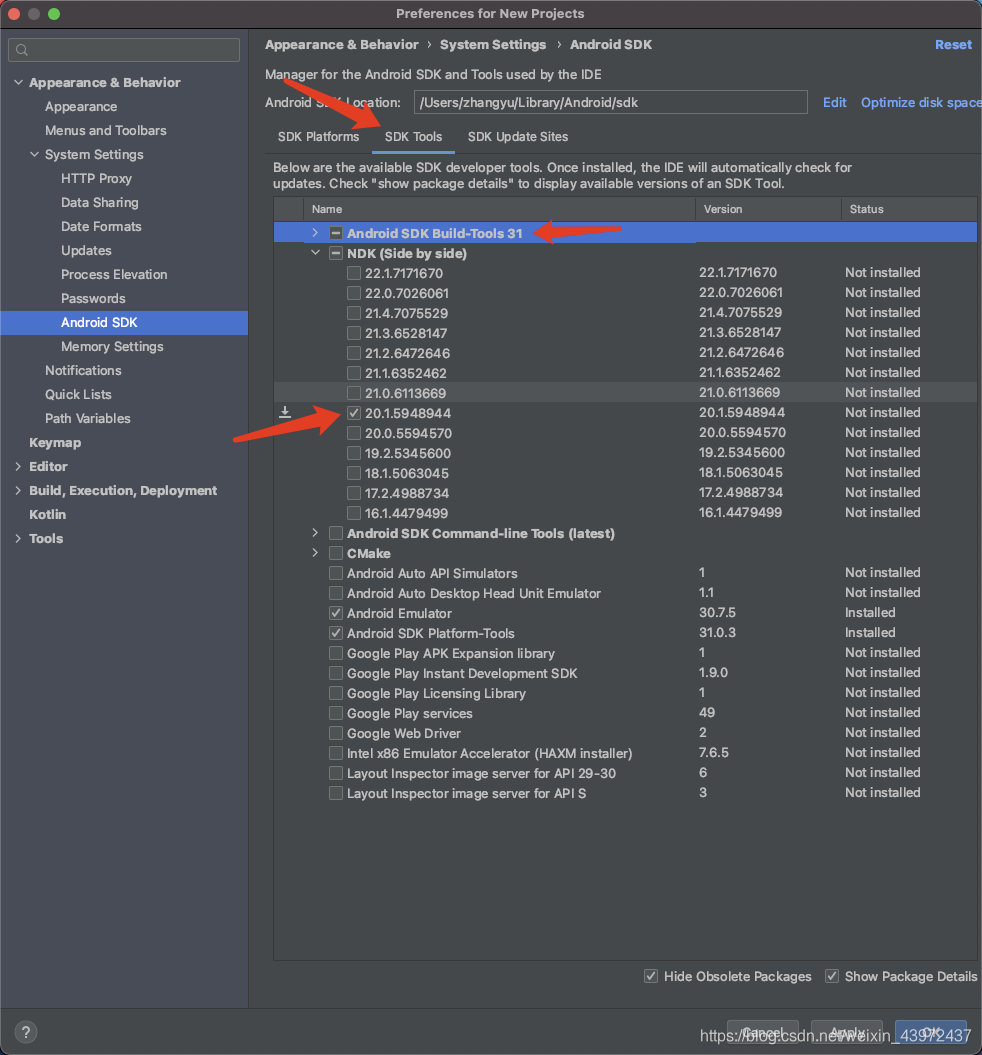Check NDK version 19.2.5345600
This screenshot has height=1055, width=982.
[354, 453]
